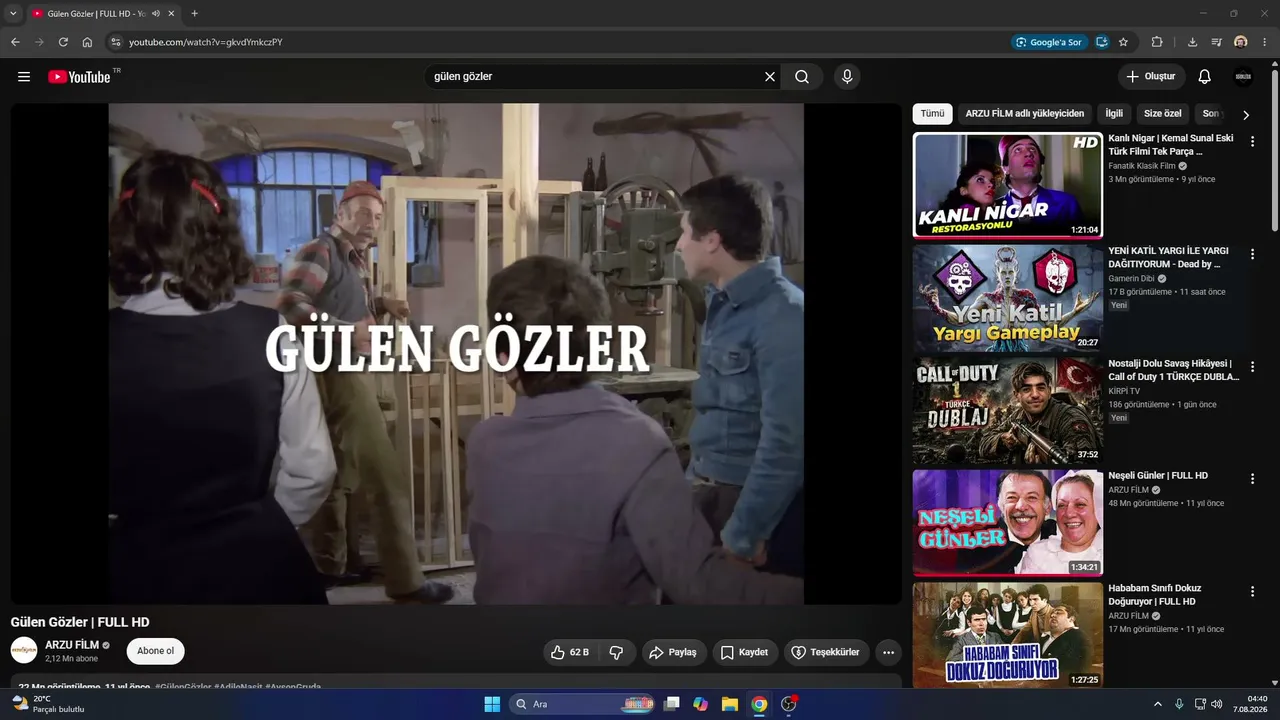Viewport: 1280px width, 720px height.
Task: Select the Size özel filter chip
Action: (1163, 114)
